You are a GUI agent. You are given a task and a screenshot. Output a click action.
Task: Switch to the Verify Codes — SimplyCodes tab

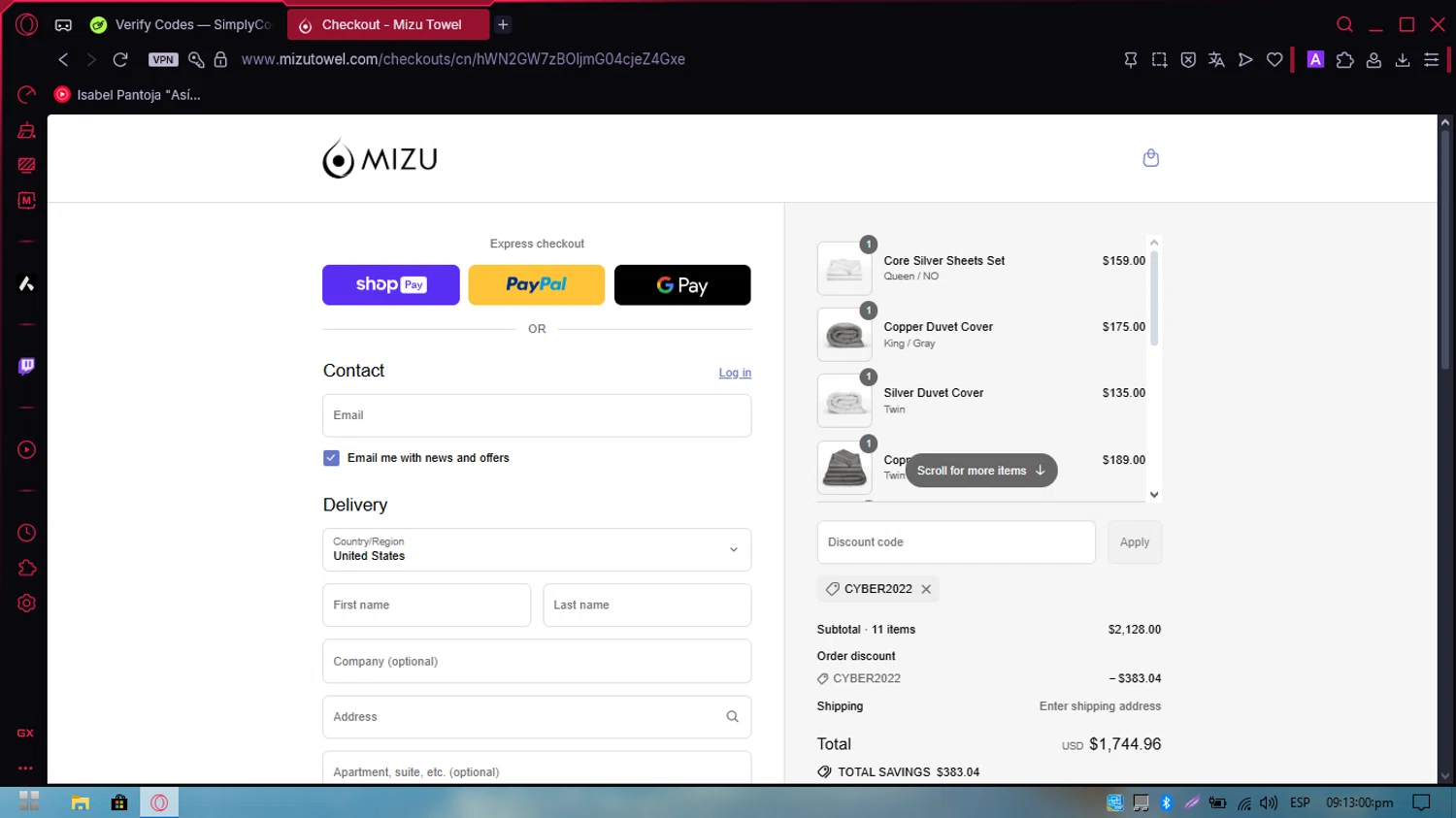point(182,25)
